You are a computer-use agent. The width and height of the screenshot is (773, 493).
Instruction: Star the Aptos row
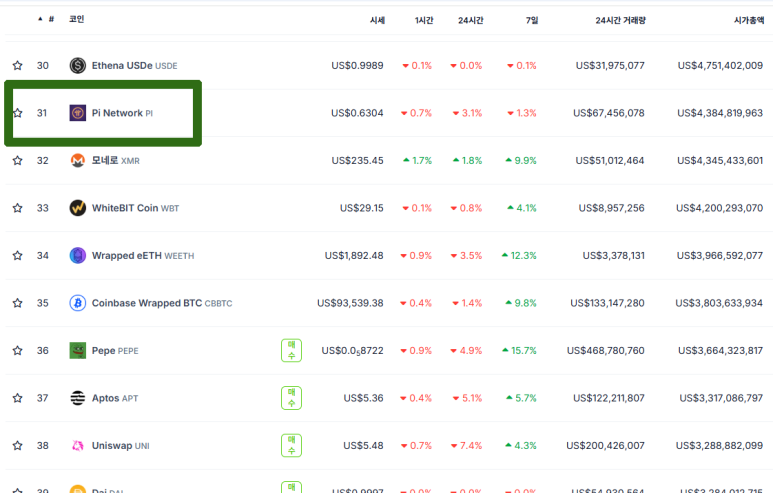click(x=17, y=398)
